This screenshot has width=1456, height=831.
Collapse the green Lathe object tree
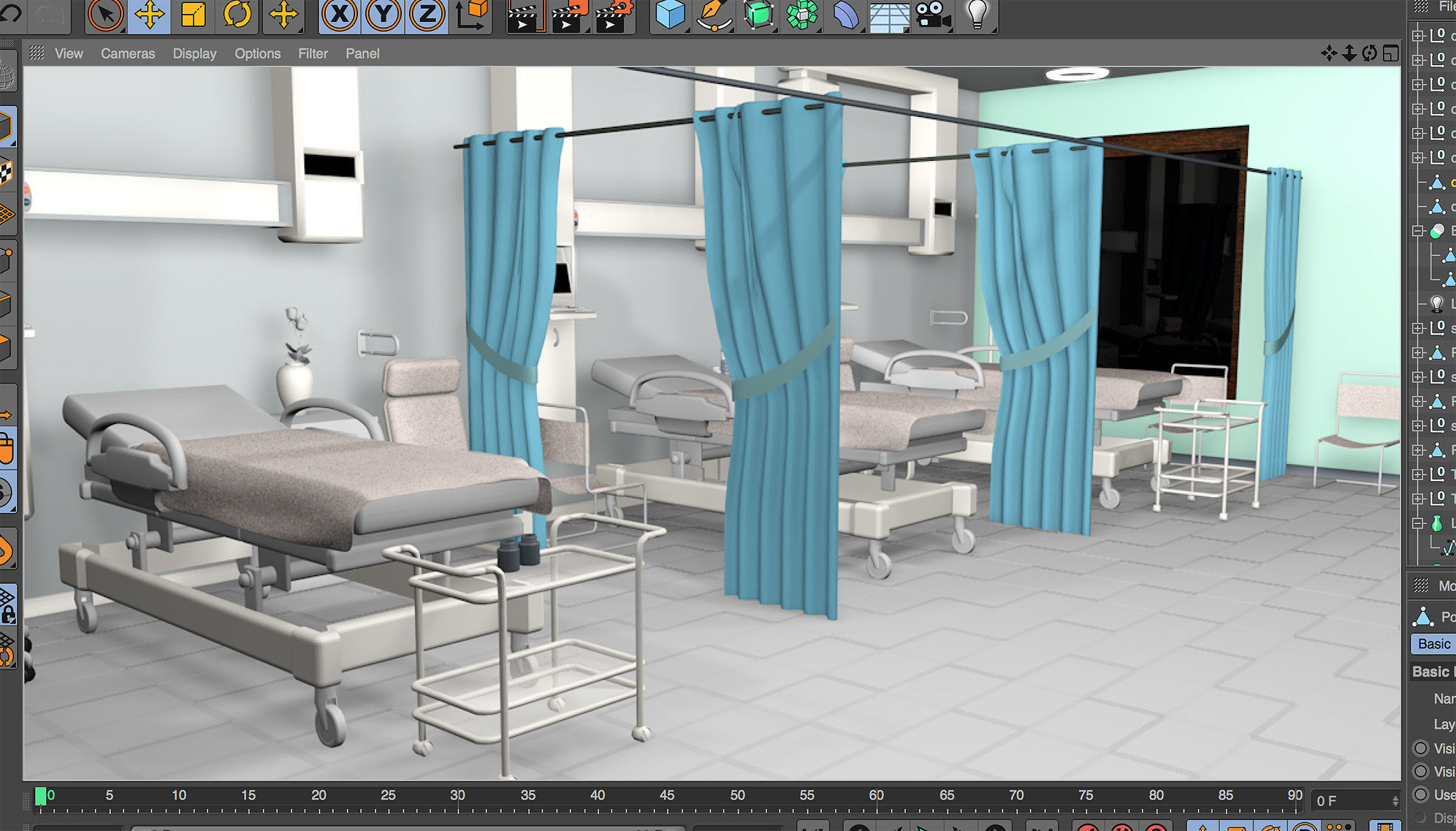[x=1418, y=523]
